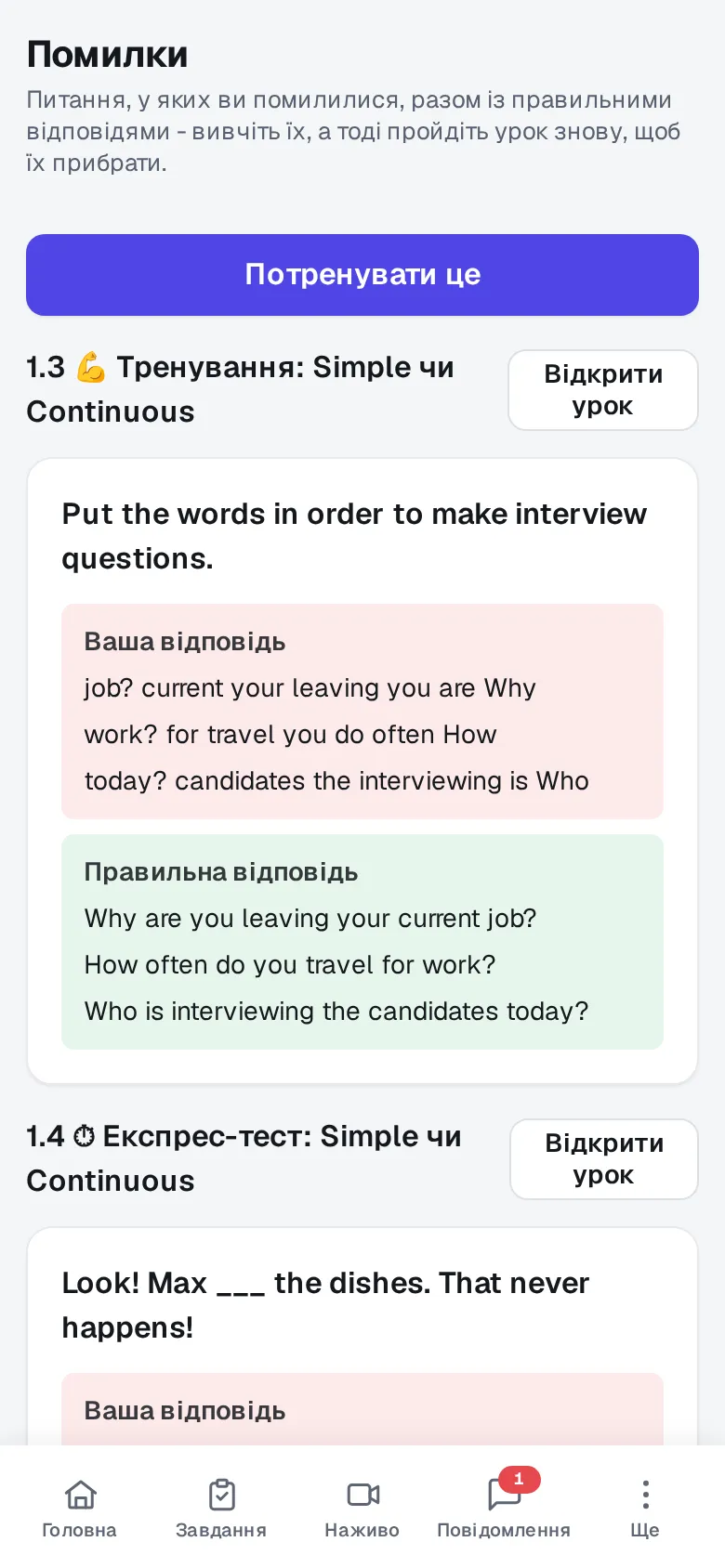The width and height of the screenshot is (725, 1568).
Task: Open lesson via Відкрити урок beside lesson 1.4
Action: [604, 1159]
